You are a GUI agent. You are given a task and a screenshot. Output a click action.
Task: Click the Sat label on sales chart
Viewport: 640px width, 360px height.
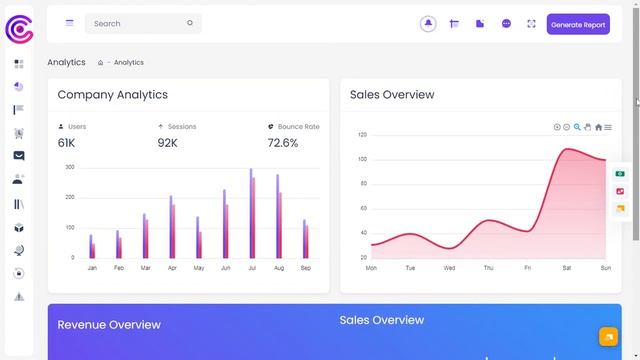pos(567,268)
